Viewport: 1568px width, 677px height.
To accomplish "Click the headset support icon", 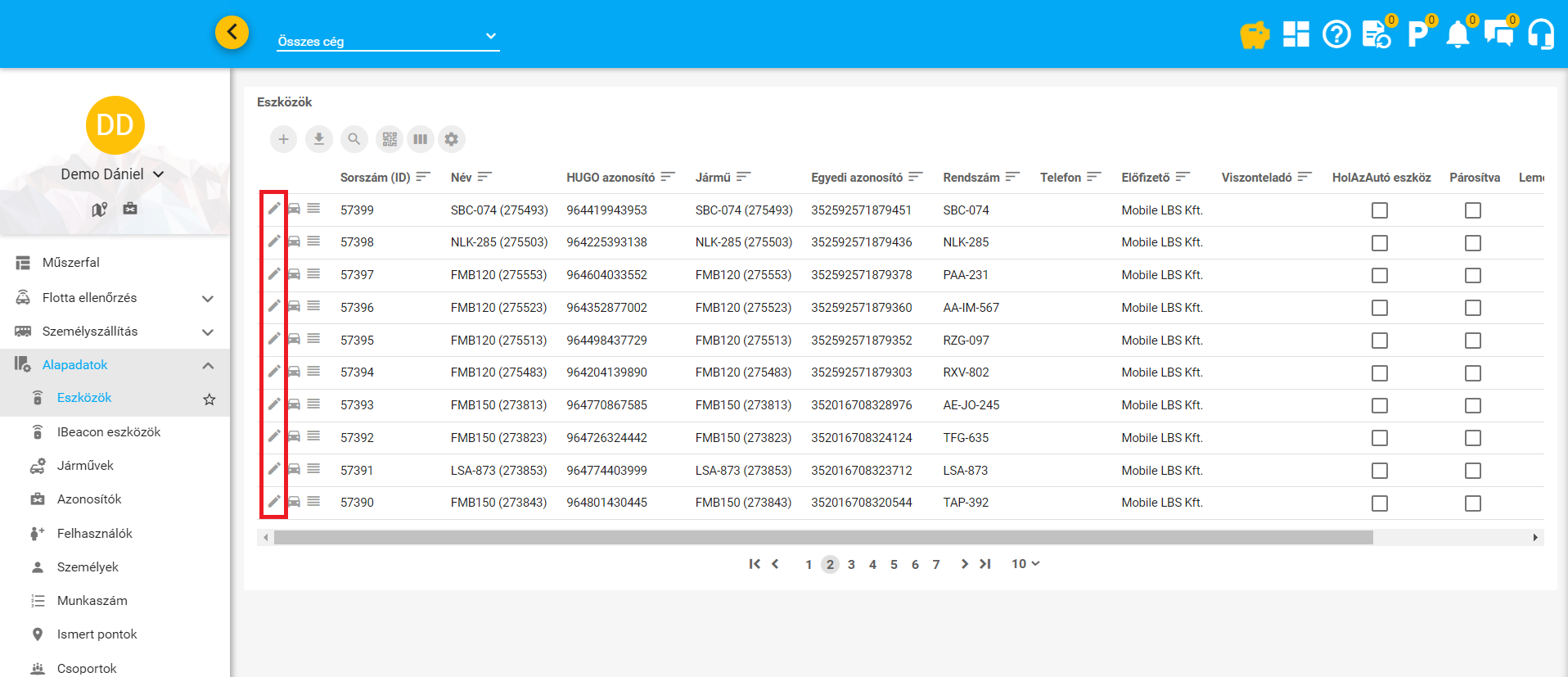I will [x=1541, y=35].
